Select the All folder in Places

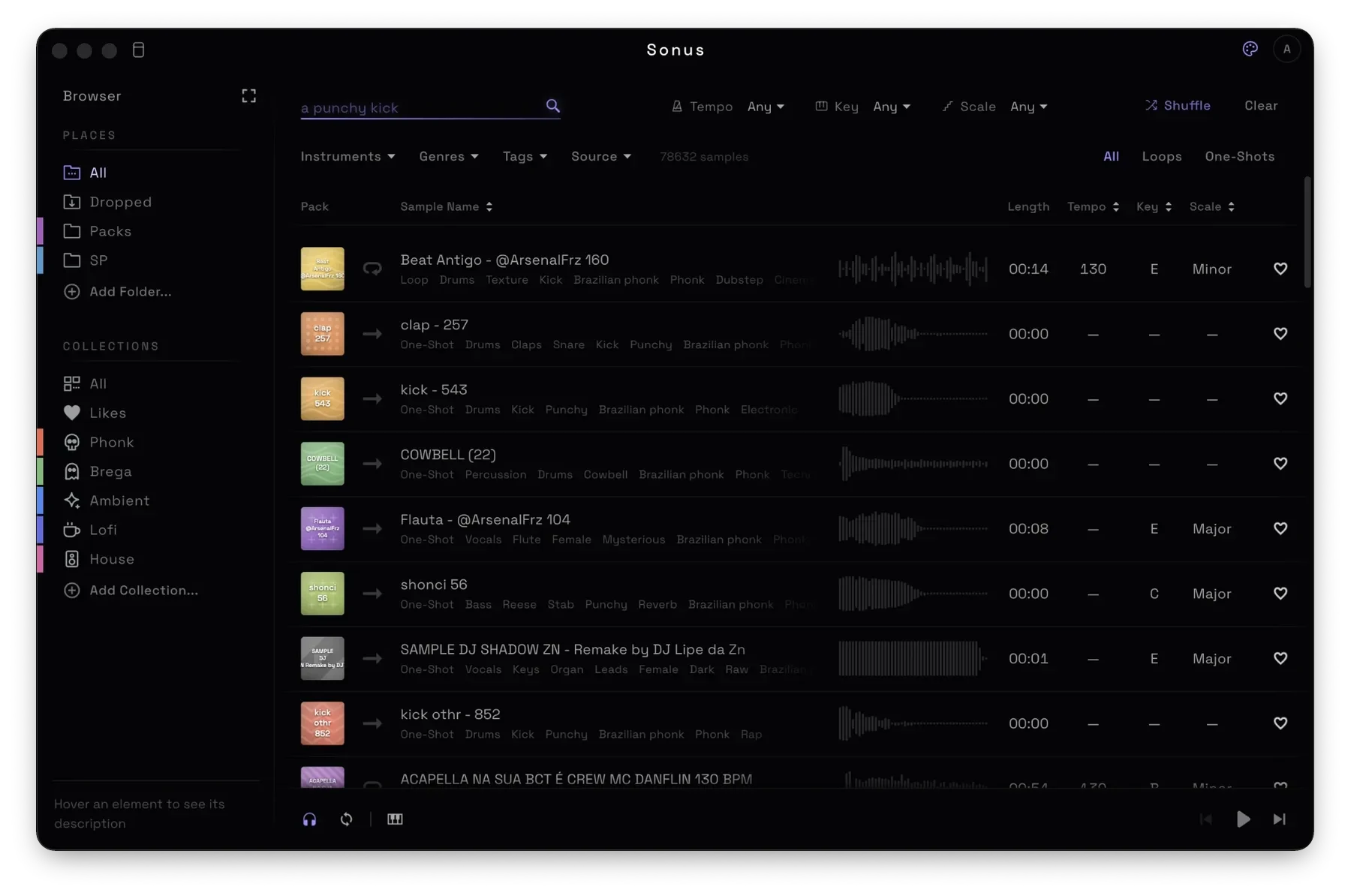coord(85,173)
